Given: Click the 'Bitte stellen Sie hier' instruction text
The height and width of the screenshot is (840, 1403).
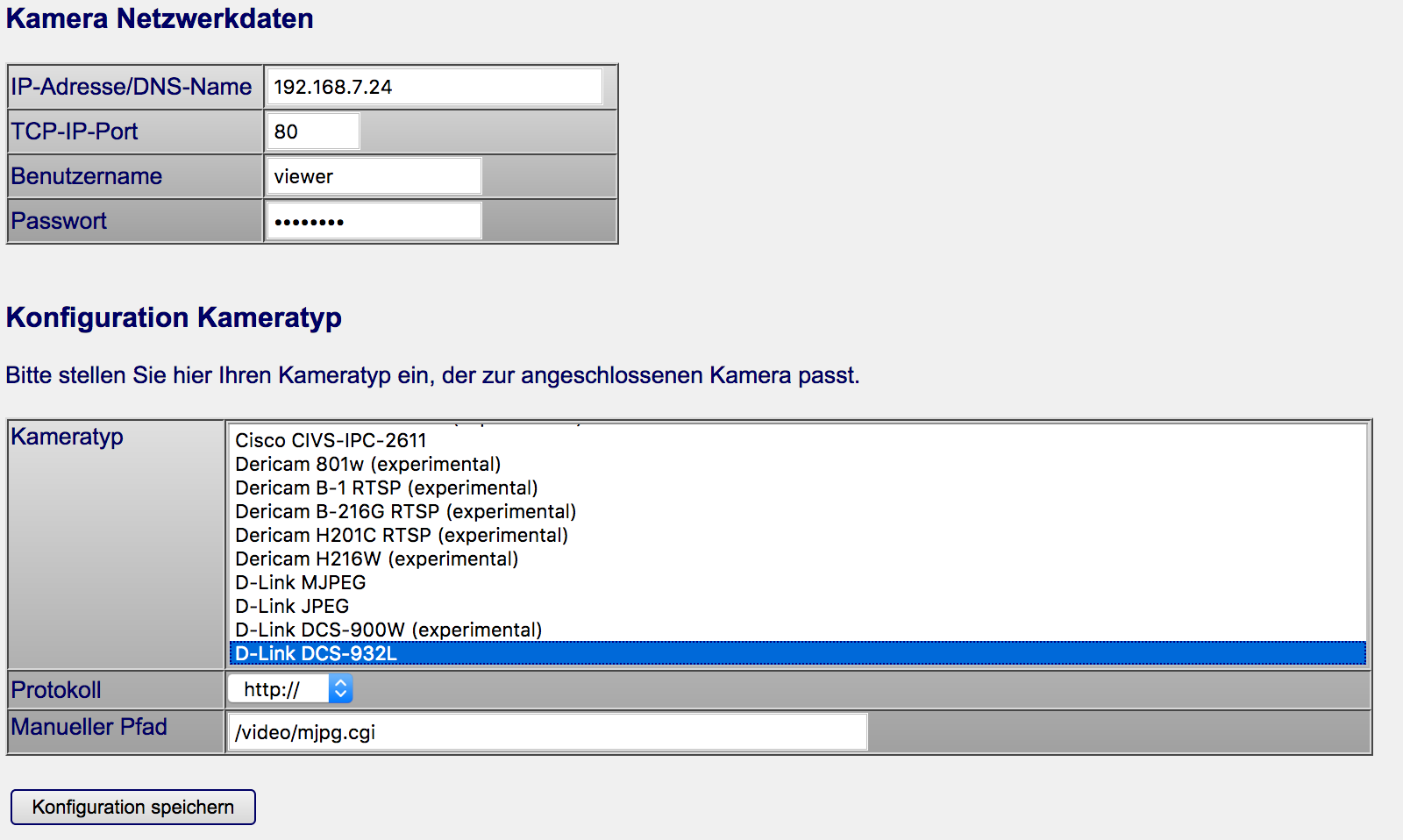Looking at the screenshot, I should click(432, 375).
